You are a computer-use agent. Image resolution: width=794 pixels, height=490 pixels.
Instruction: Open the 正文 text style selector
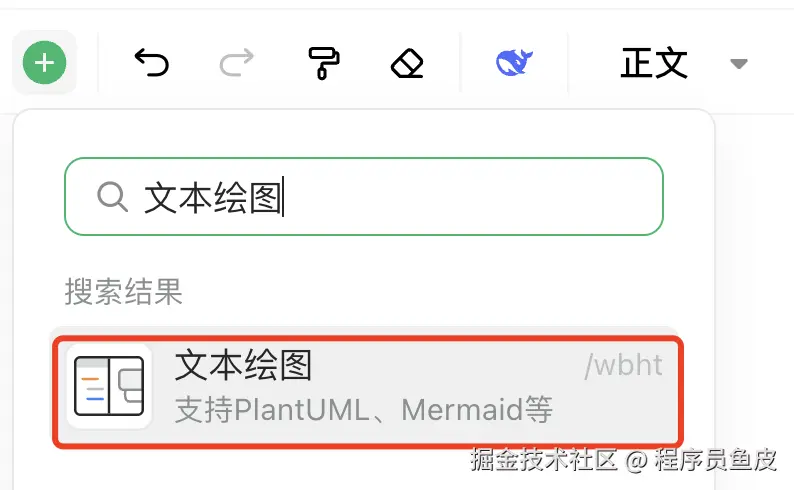(x=654, y=63)
